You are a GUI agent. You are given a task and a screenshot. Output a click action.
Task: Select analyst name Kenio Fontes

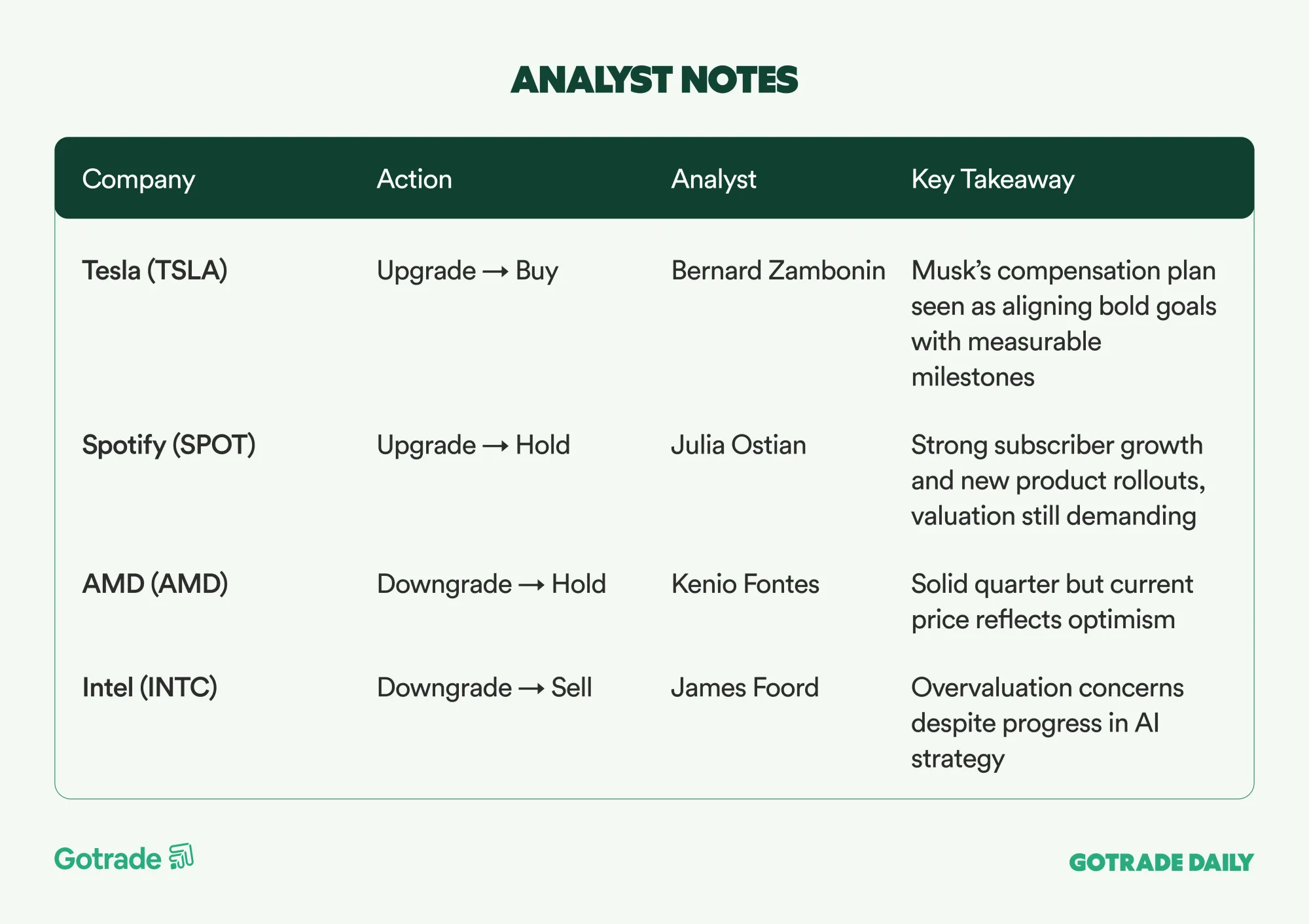(745, 584)
